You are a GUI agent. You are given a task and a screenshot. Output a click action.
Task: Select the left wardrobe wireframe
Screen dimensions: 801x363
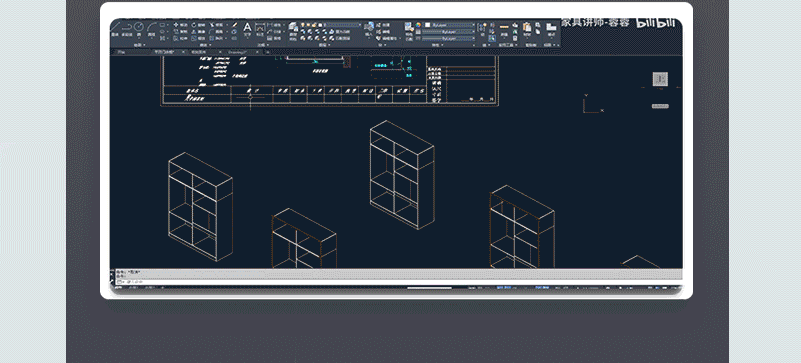click(x=200, y=207)
